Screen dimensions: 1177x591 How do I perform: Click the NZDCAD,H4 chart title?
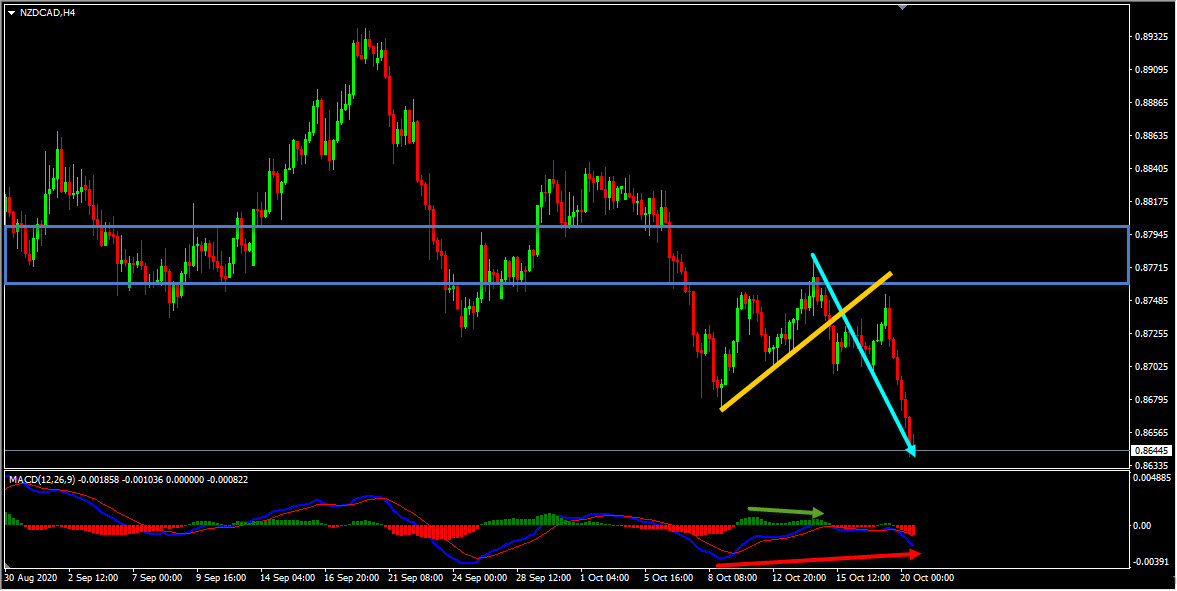(x=48, y=13)
